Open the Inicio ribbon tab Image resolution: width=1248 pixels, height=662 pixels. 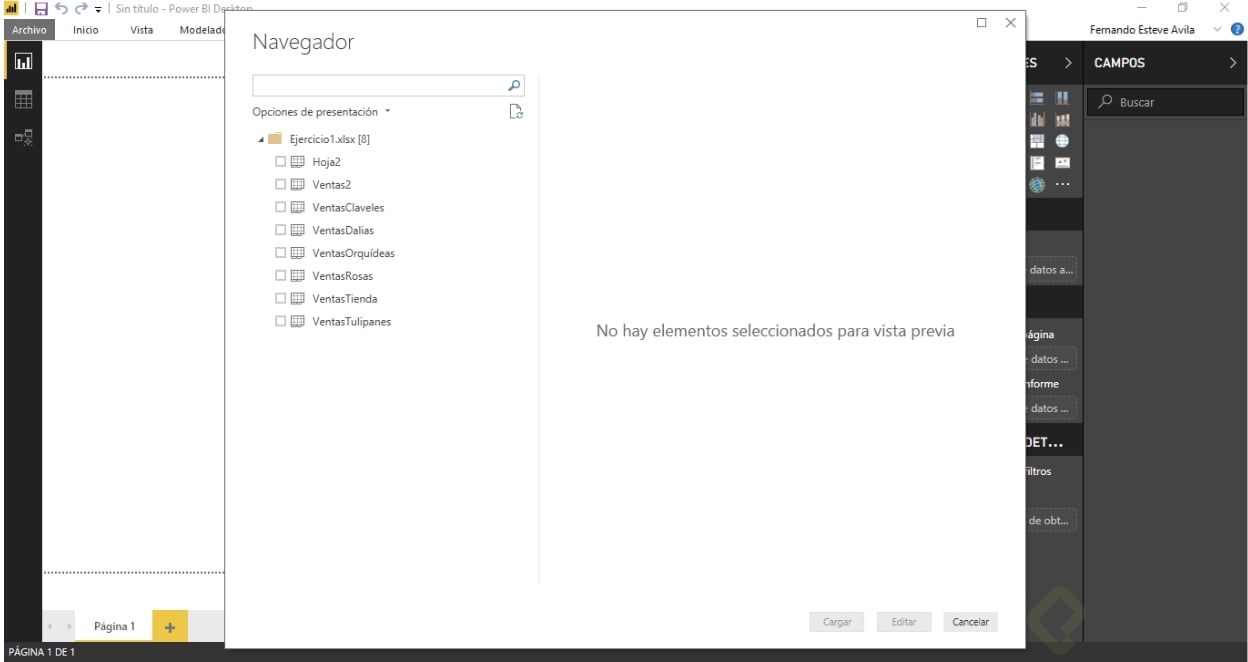pos(86,30)
